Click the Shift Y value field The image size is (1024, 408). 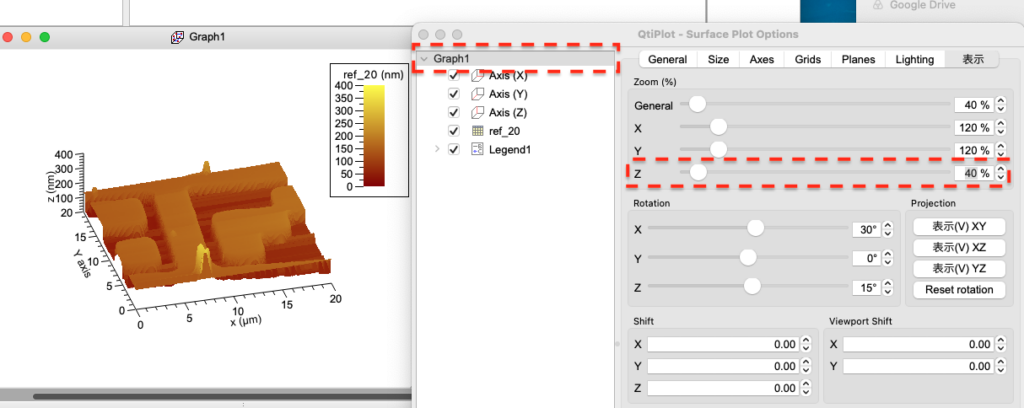(x=723, y=366)
